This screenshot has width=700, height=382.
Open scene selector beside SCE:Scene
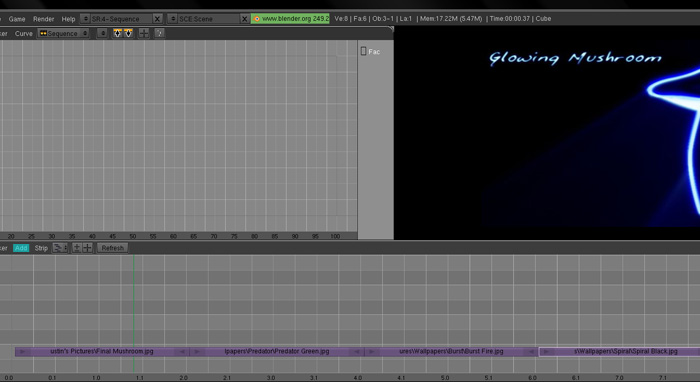coord(173,19)
